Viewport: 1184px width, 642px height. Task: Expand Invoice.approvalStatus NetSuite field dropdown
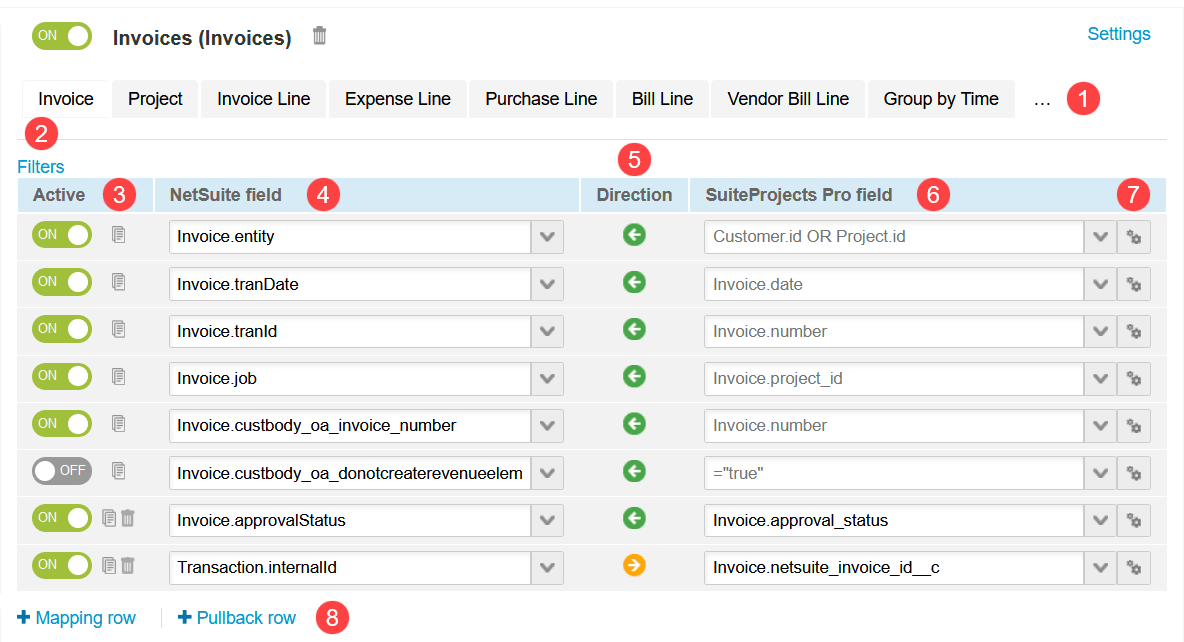[x=547, y=520]
